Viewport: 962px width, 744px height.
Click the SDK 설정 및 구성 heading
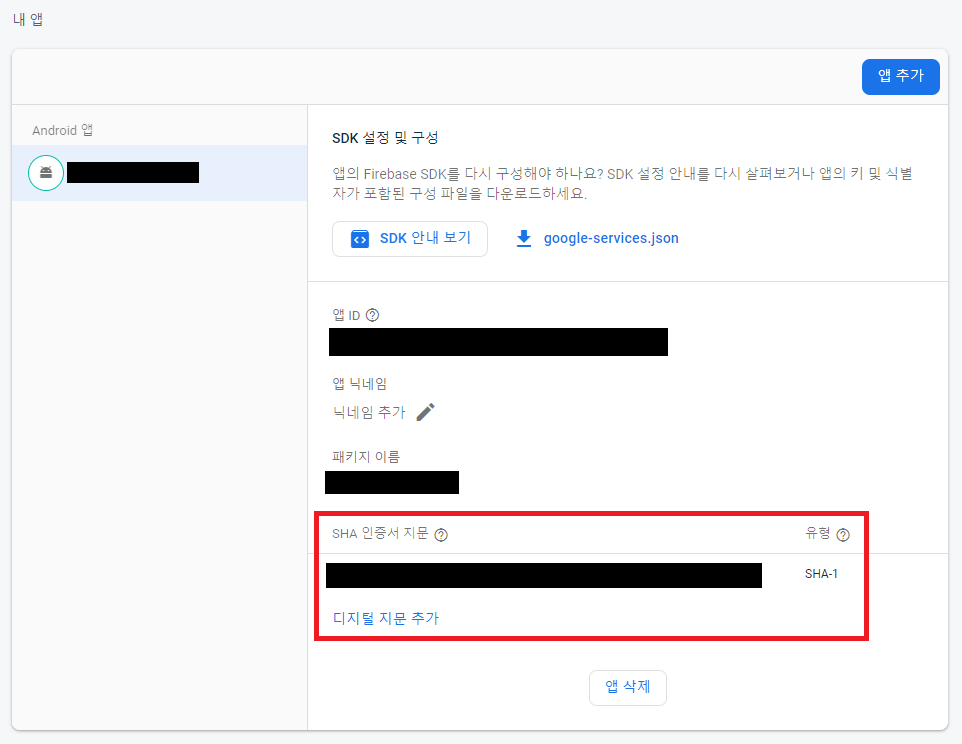click(x=385, y=138)
